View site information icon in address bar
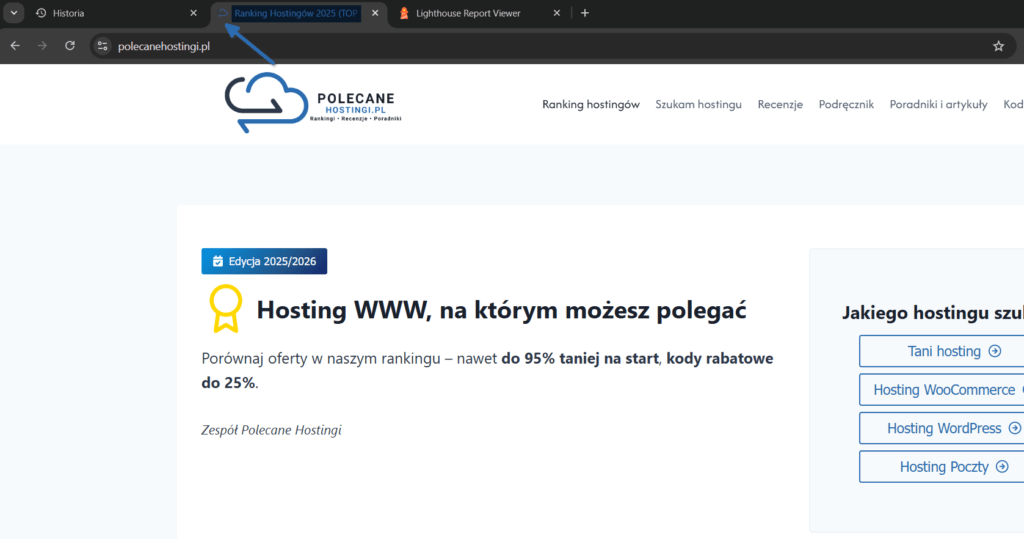1024x539 pixels. coord(103,46)
